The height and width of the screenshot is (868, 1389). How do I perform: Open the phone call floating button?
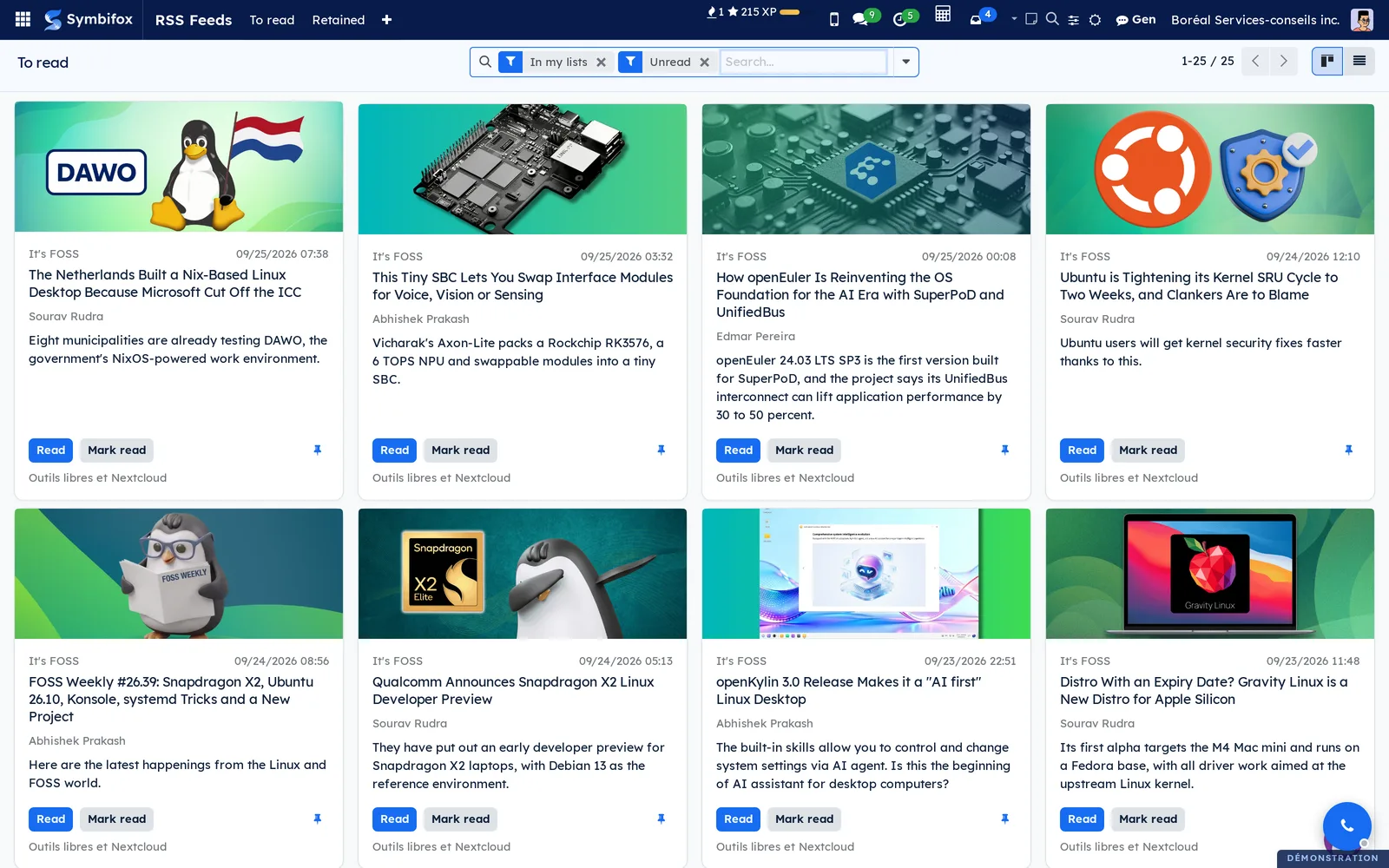[1346, 825]
